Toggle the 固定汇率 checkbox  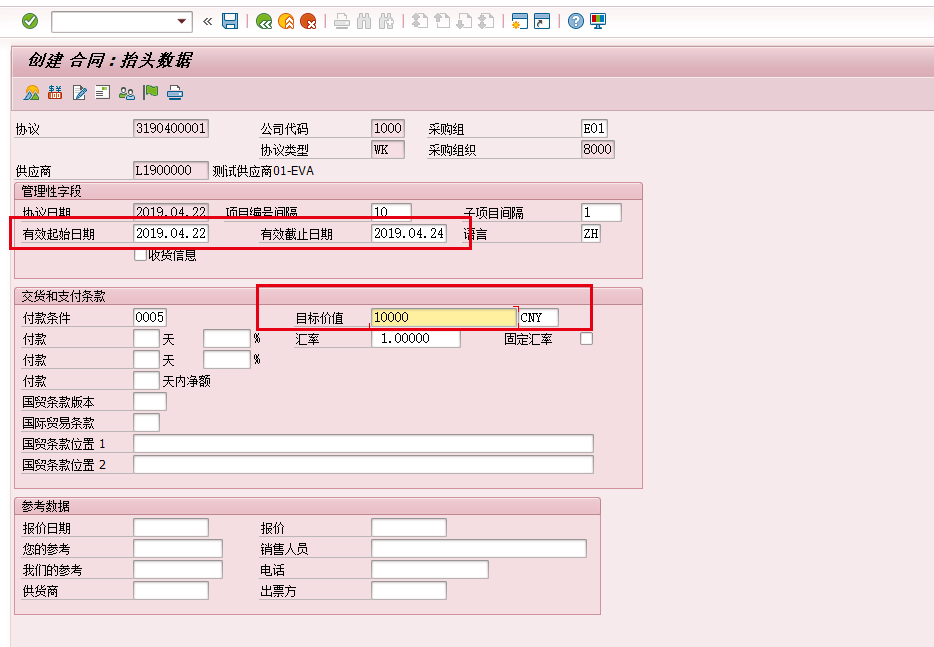point(585,338)
